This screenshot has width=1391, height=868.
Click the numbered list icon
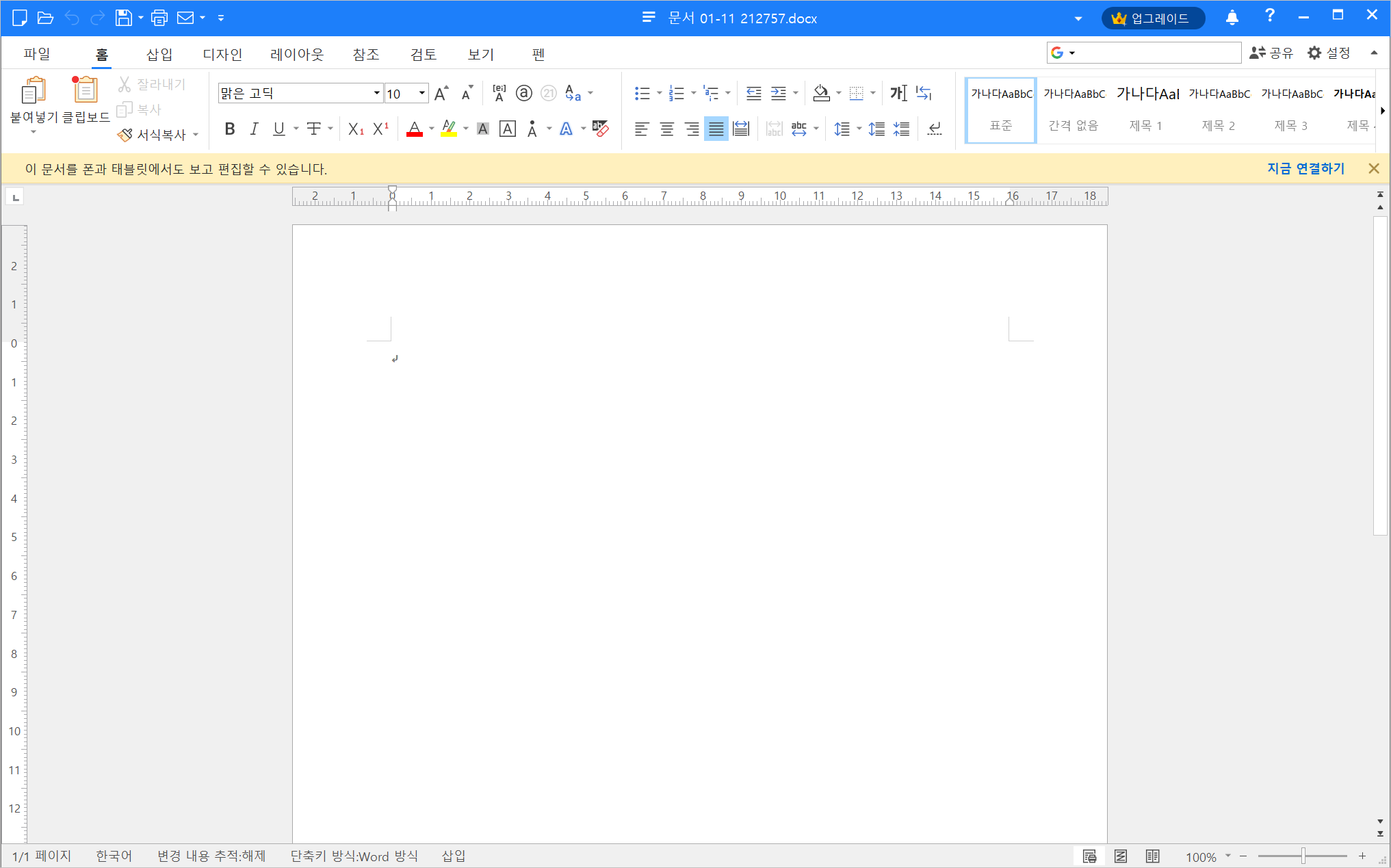[x=676, y=93]
